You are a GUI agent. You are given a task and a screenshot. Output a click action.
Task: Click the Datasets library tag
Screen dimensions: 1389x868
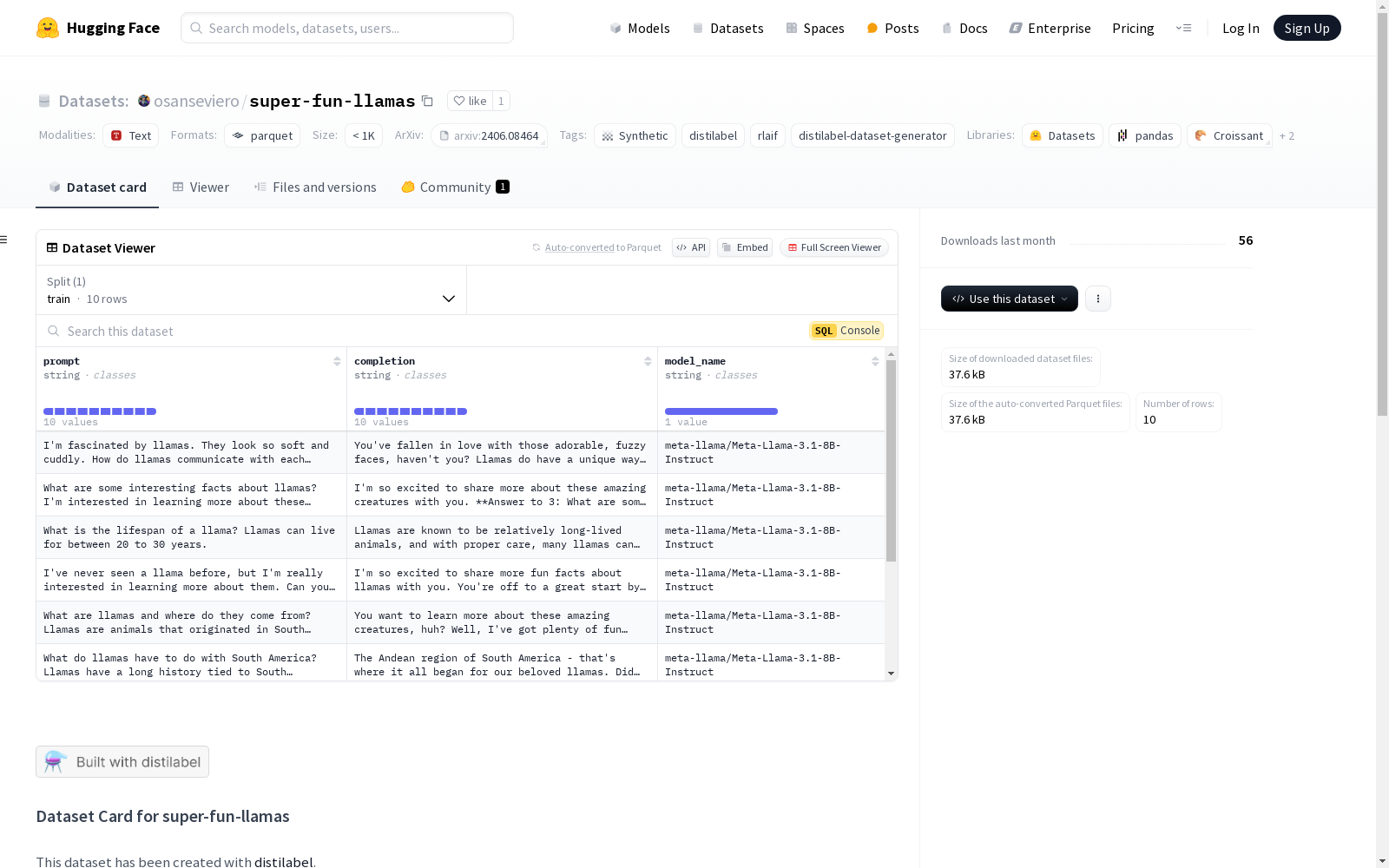tap(1063, 135)
